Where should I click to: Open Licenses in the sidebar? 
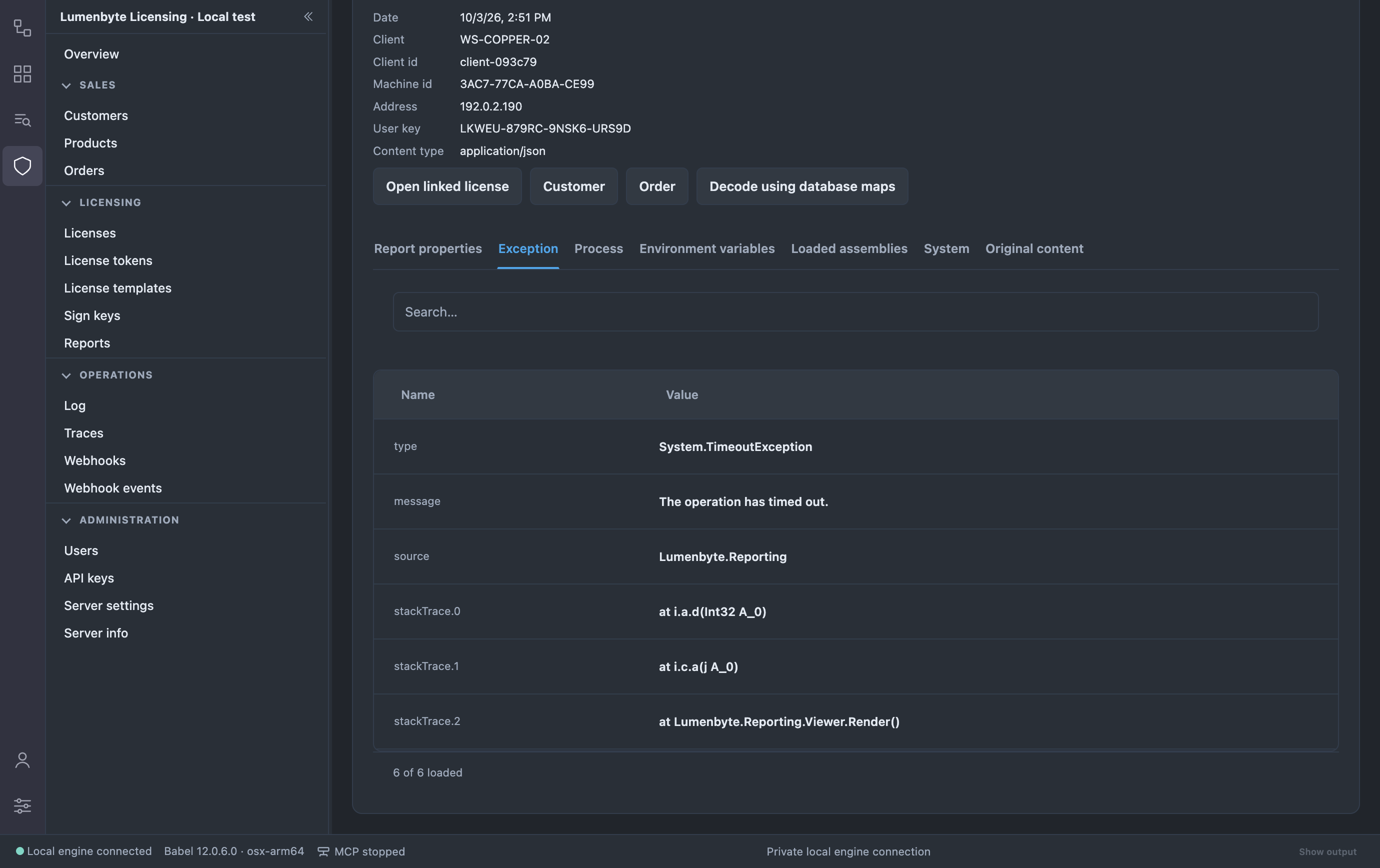point(90,233)
